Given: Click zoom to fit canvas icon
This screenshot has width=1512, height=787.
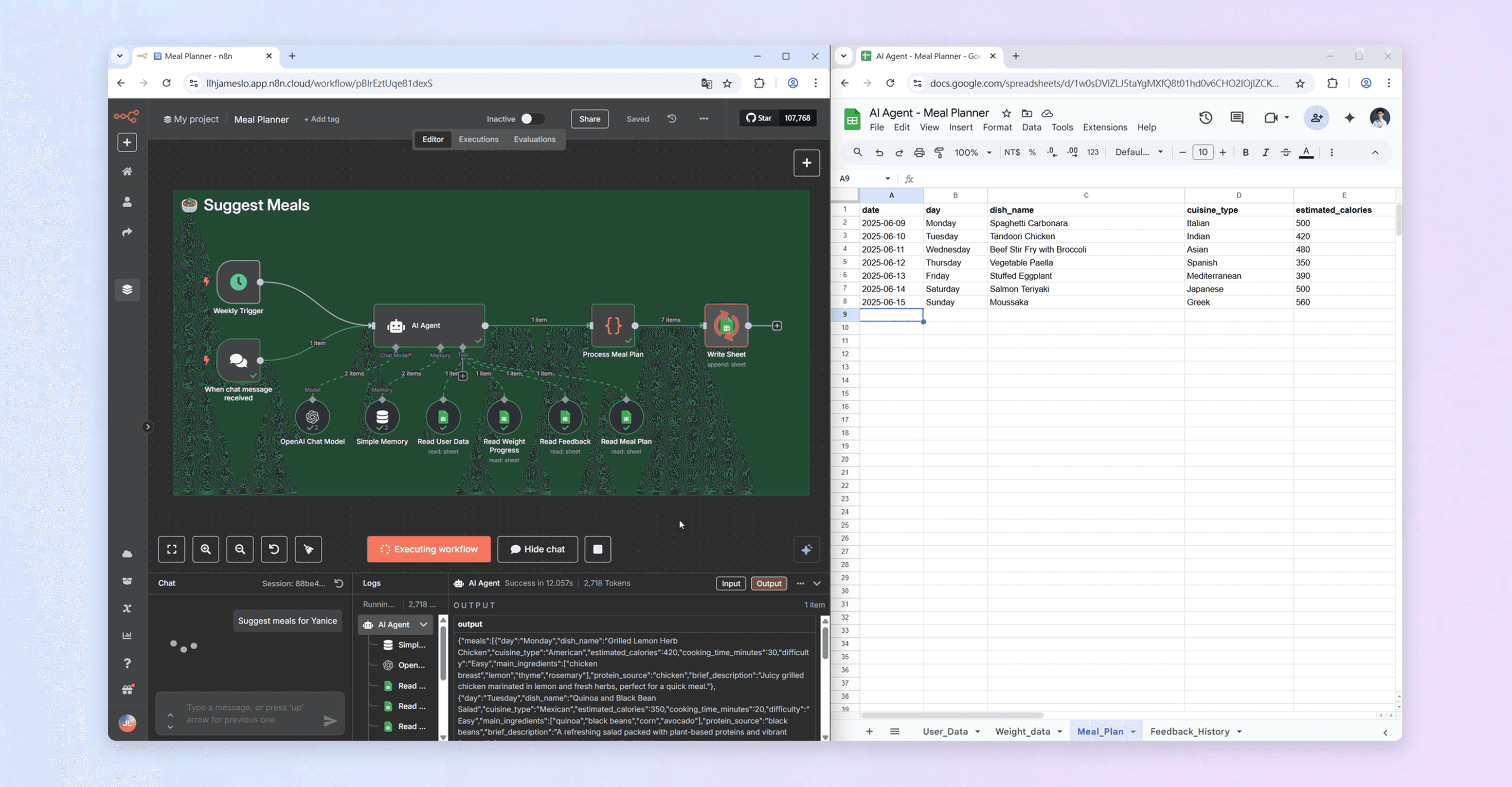Looking at the screenshot, I should point(171,549).
